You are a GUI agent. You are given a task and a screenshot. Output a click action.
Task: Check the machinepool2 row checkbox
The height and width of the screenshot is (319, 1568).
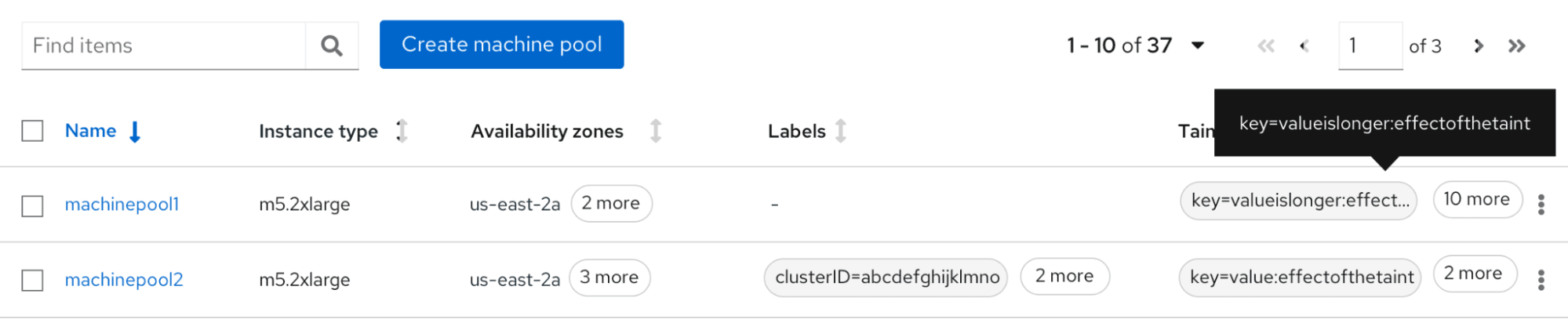(x=32, y=281)
